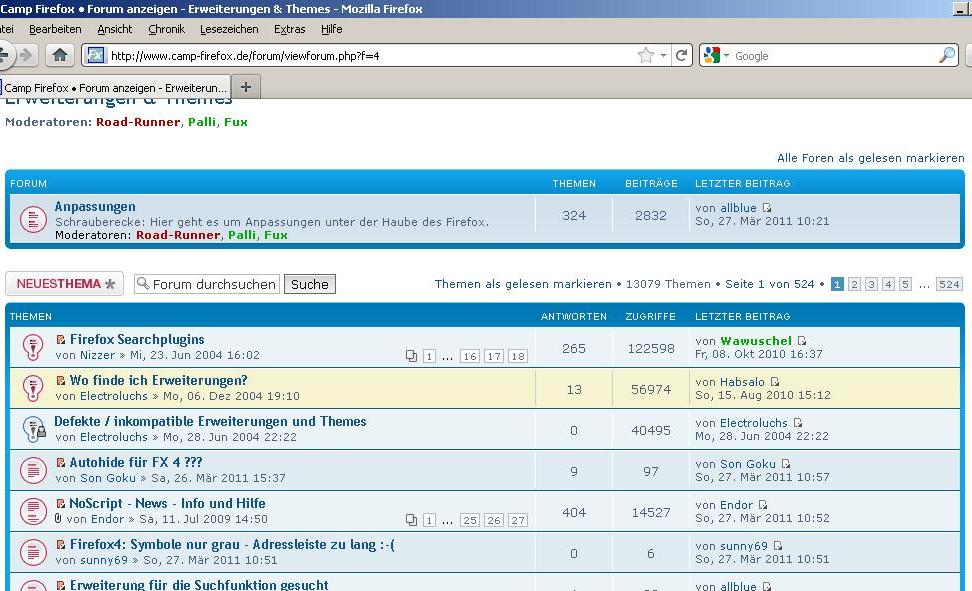Viewport: 972px width, 591px height.
Task: Open user Wawuschel profile link
Action: tap(756, 340)
